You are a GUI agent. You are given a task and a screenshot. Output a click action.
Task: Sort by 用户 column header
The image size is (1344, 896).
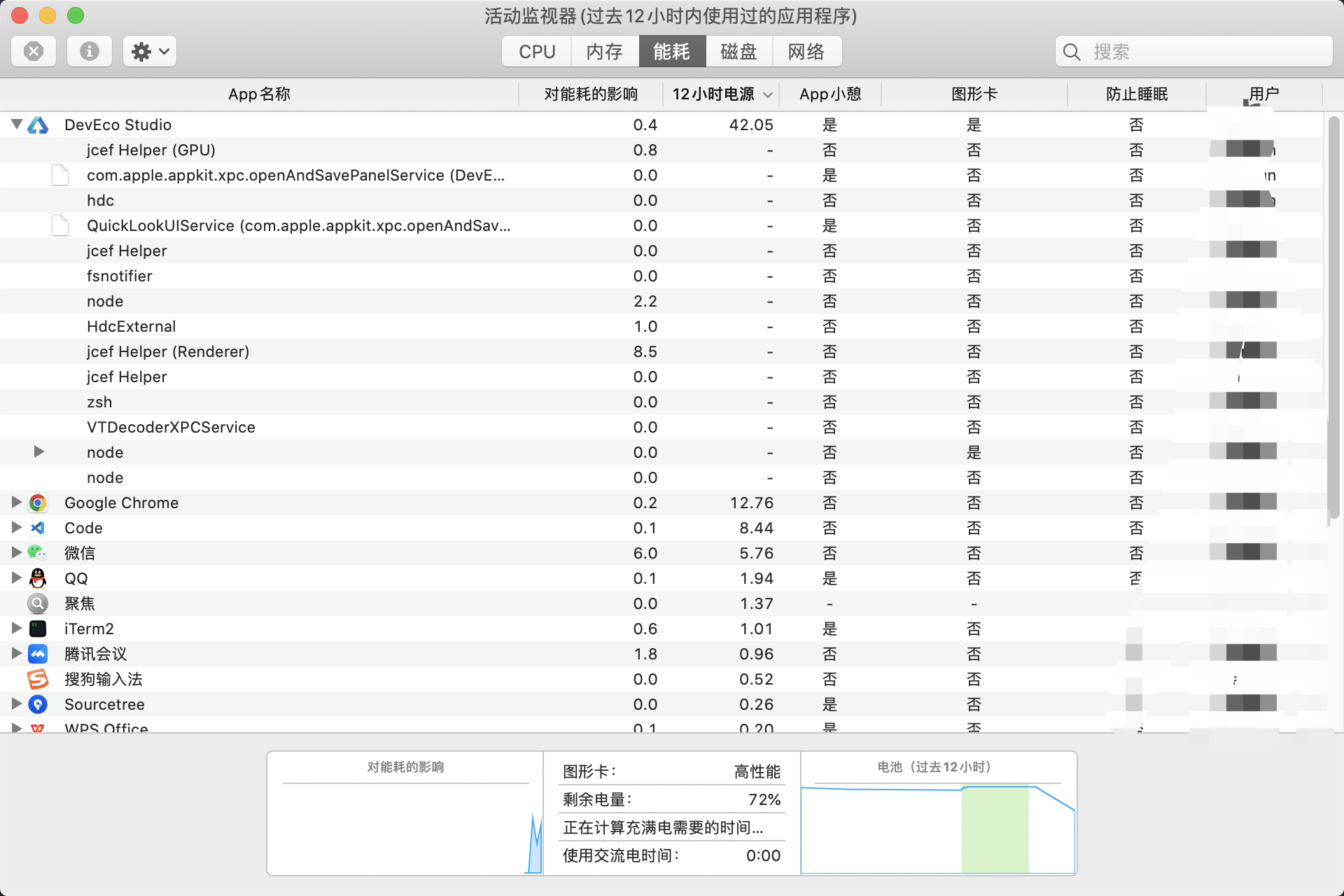pos(1264,94)
